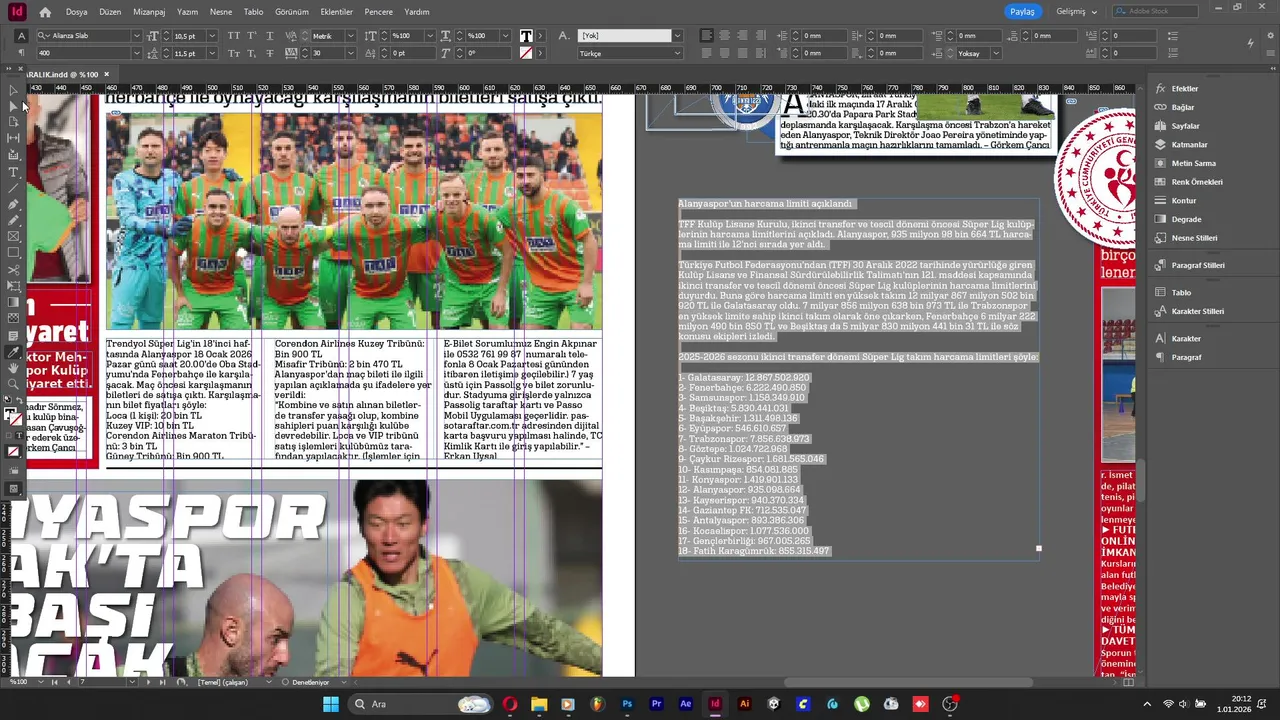Screen dimensions: 1280x720
Task: Open the Gelişmiş workspace switcher
Action: (x=1076, y=12)
